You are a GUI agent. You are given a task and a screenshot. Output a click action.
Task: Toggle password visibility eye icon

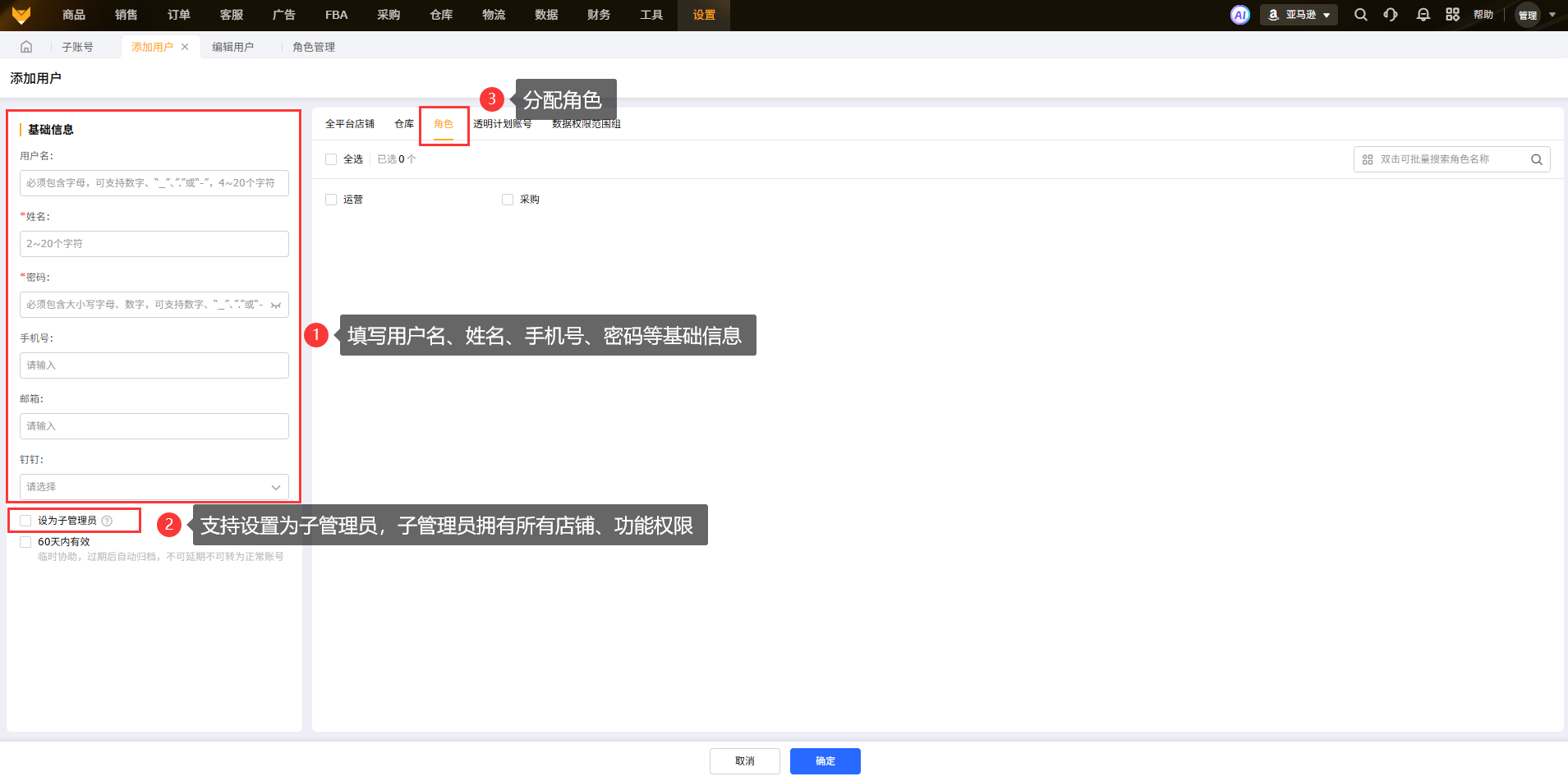(x=276, y=305)
